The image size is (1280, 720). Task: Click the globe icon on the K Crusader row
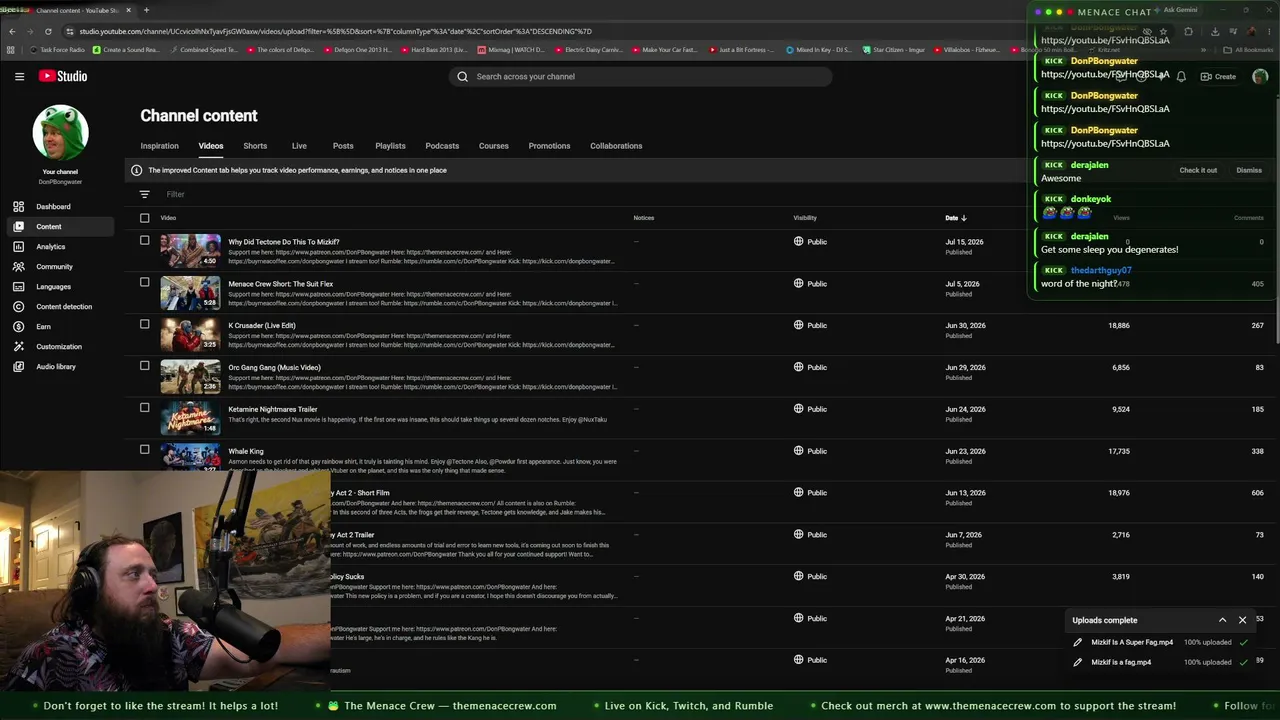coord(798,325)
